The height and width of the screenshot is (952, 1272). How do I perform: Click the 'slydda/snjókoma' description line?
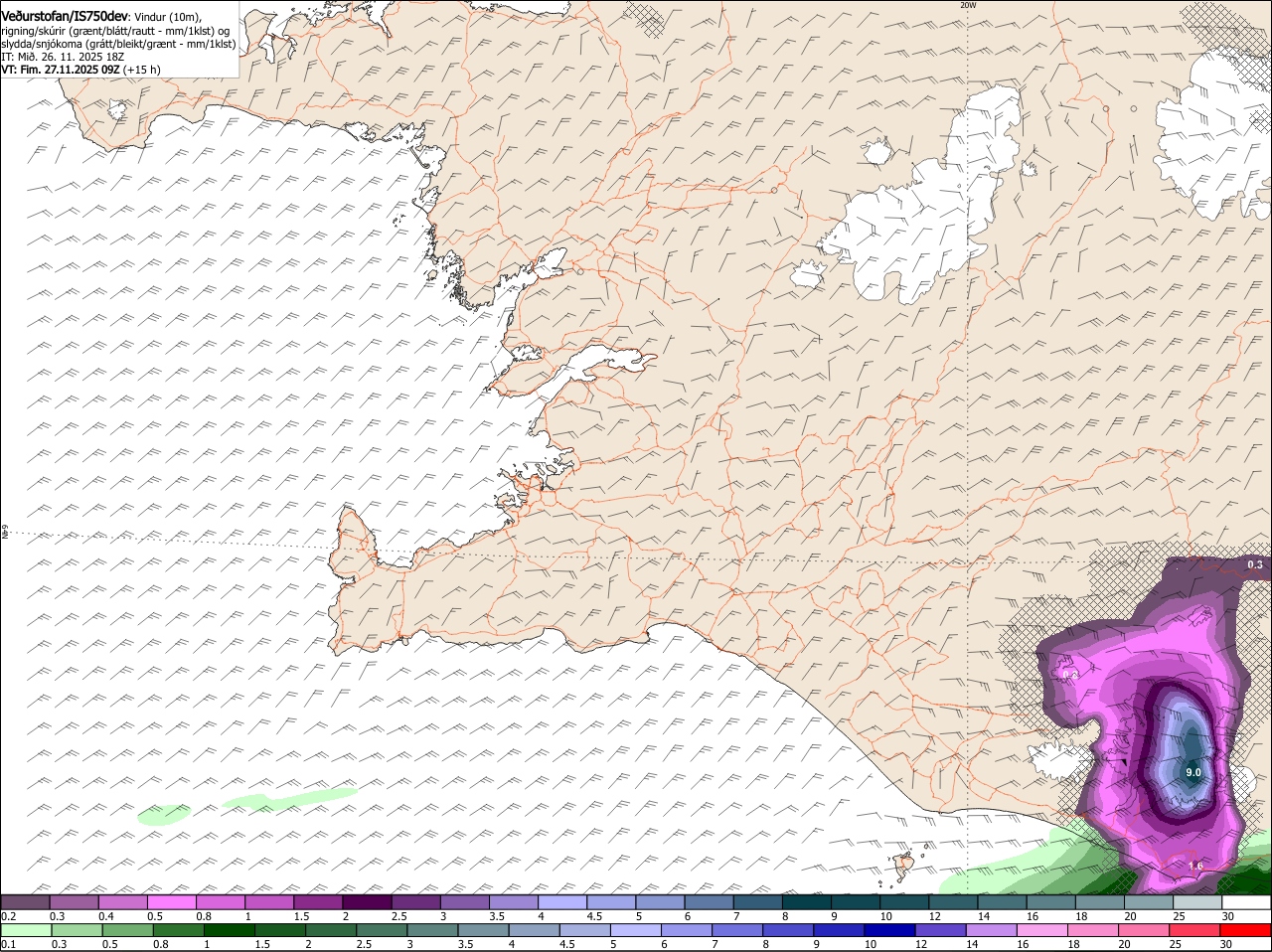tap(118, 44)
